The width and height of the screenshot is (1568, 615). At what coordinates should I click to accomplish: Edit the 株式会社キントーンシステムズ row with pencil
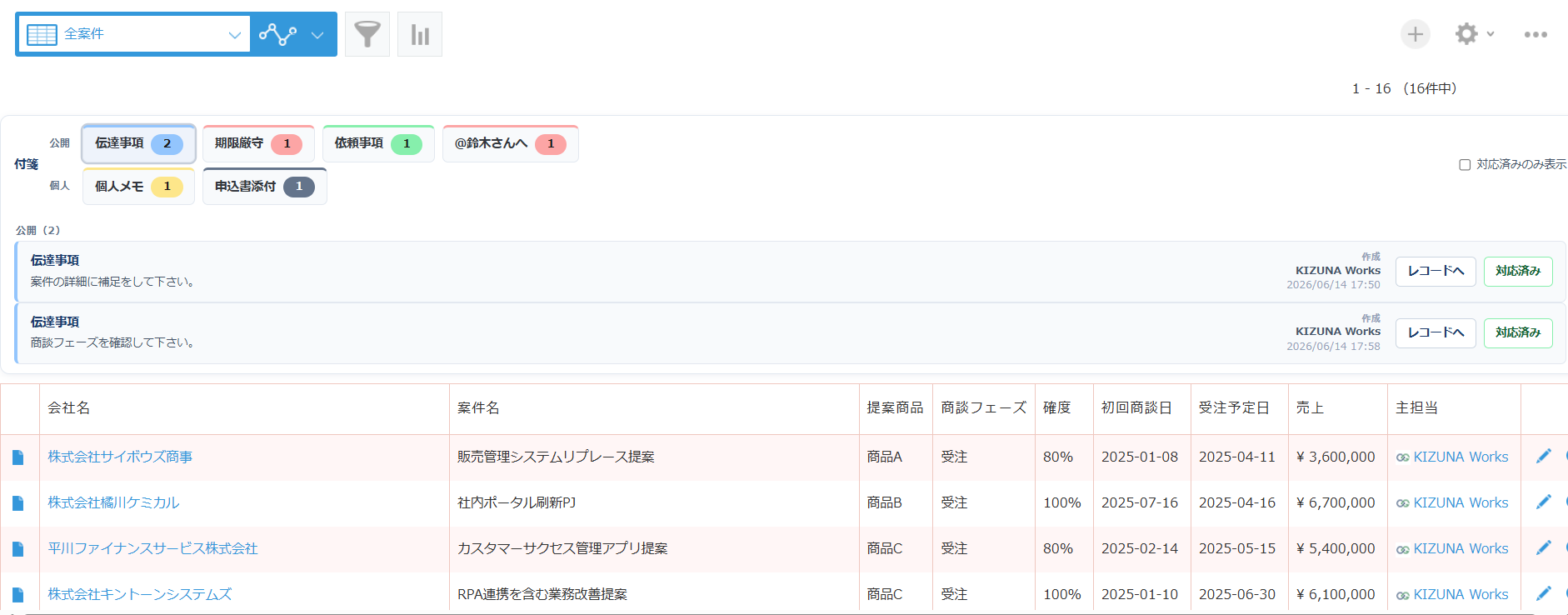[x=1544, y=593]
